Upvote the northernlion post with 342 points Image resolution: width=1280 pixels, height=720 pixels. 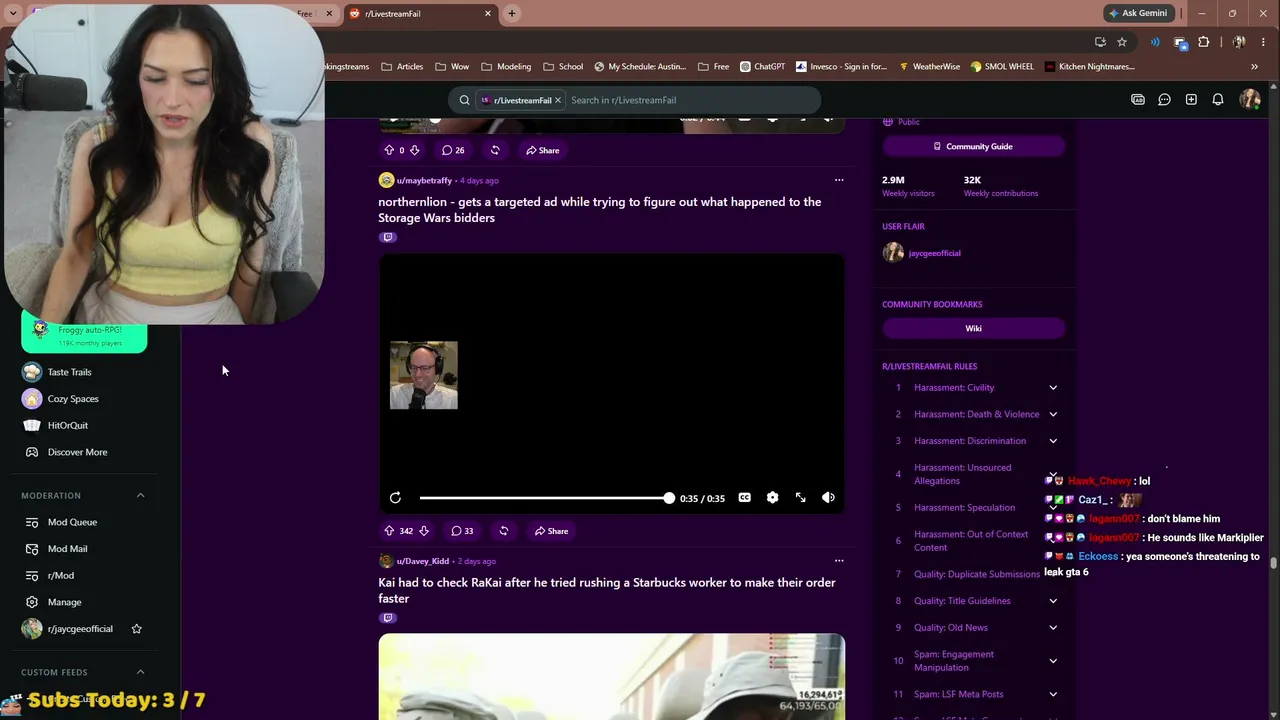pos(389,531)
